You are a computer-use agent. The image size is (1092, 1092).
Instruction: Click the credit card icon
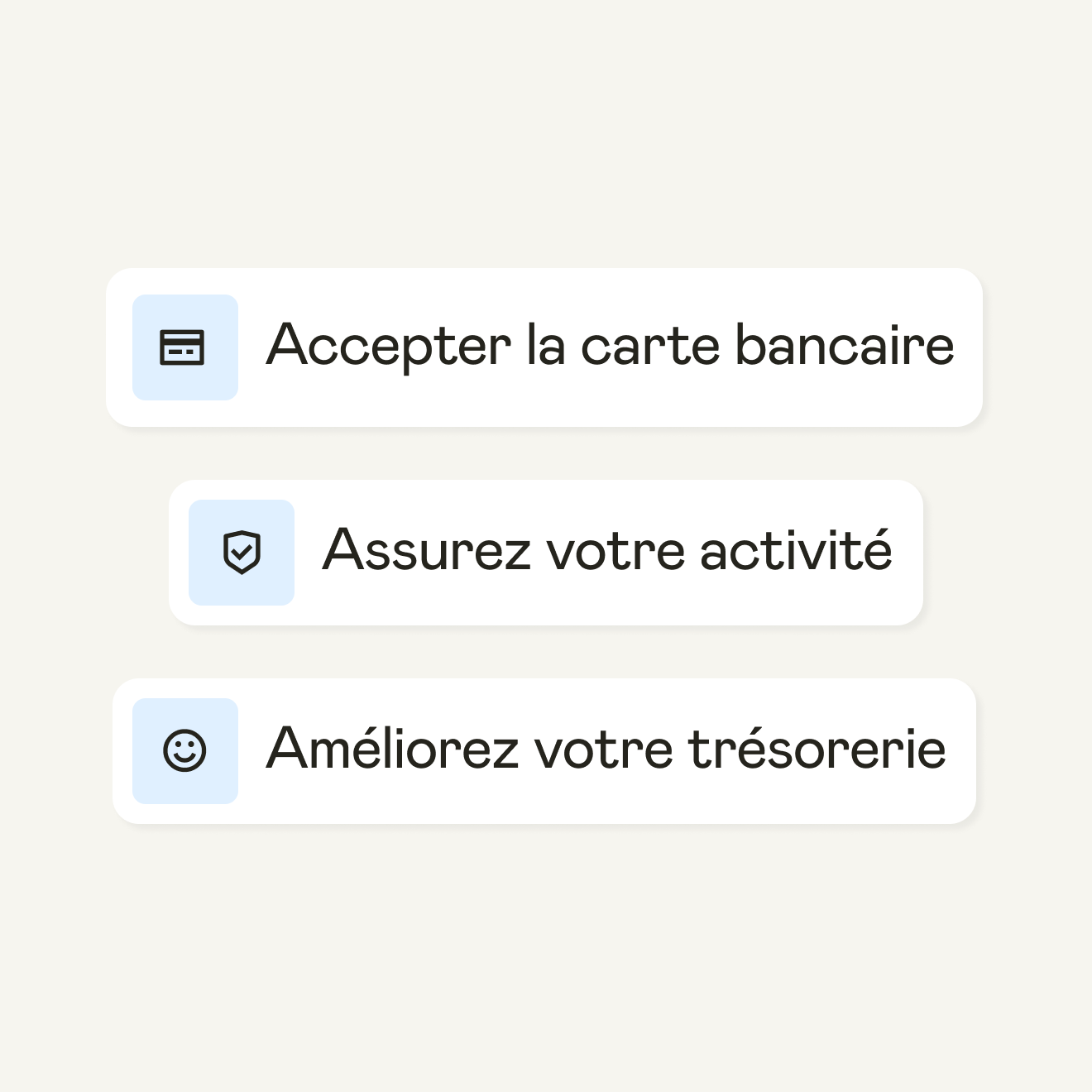[x=182, y=347]
